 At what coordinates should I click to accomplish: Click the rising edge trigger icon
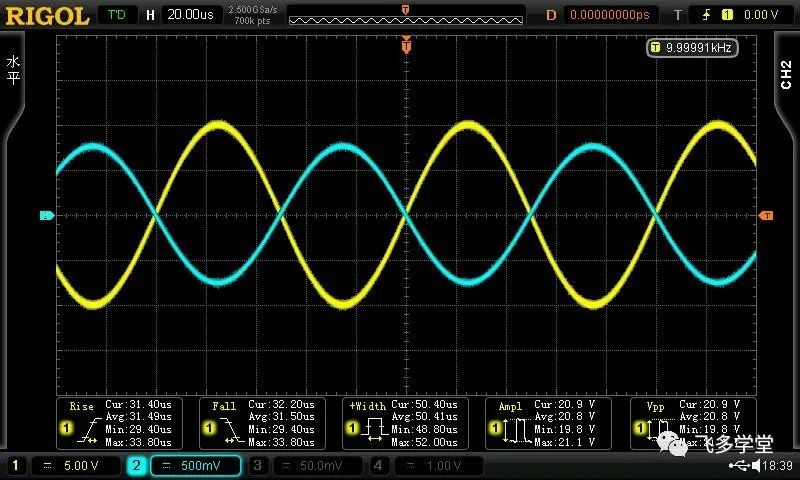pyautogui.click(x=706, y=15)
